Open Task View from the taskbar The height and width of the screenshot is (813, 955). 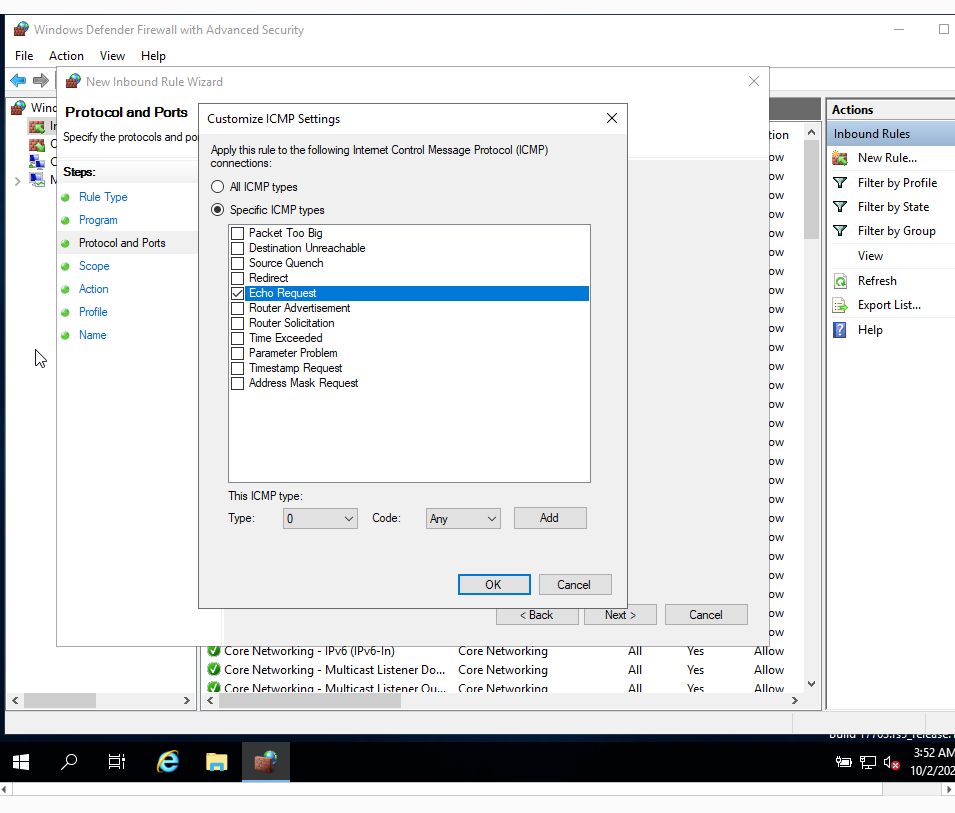point(116,762)
